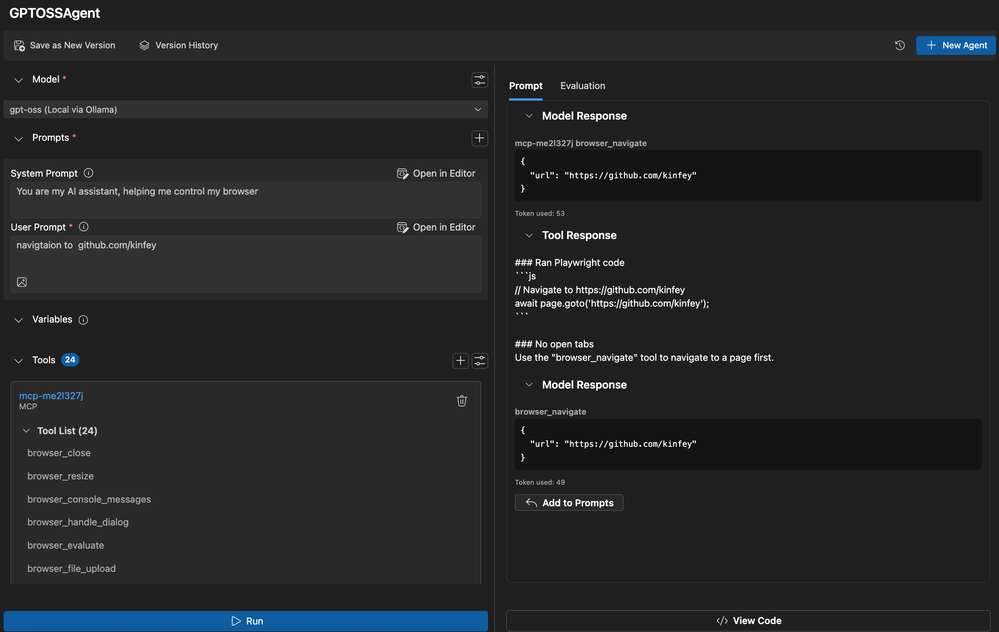Collapse the Tools section
The image size is (999, 632).
coord(18,361)
